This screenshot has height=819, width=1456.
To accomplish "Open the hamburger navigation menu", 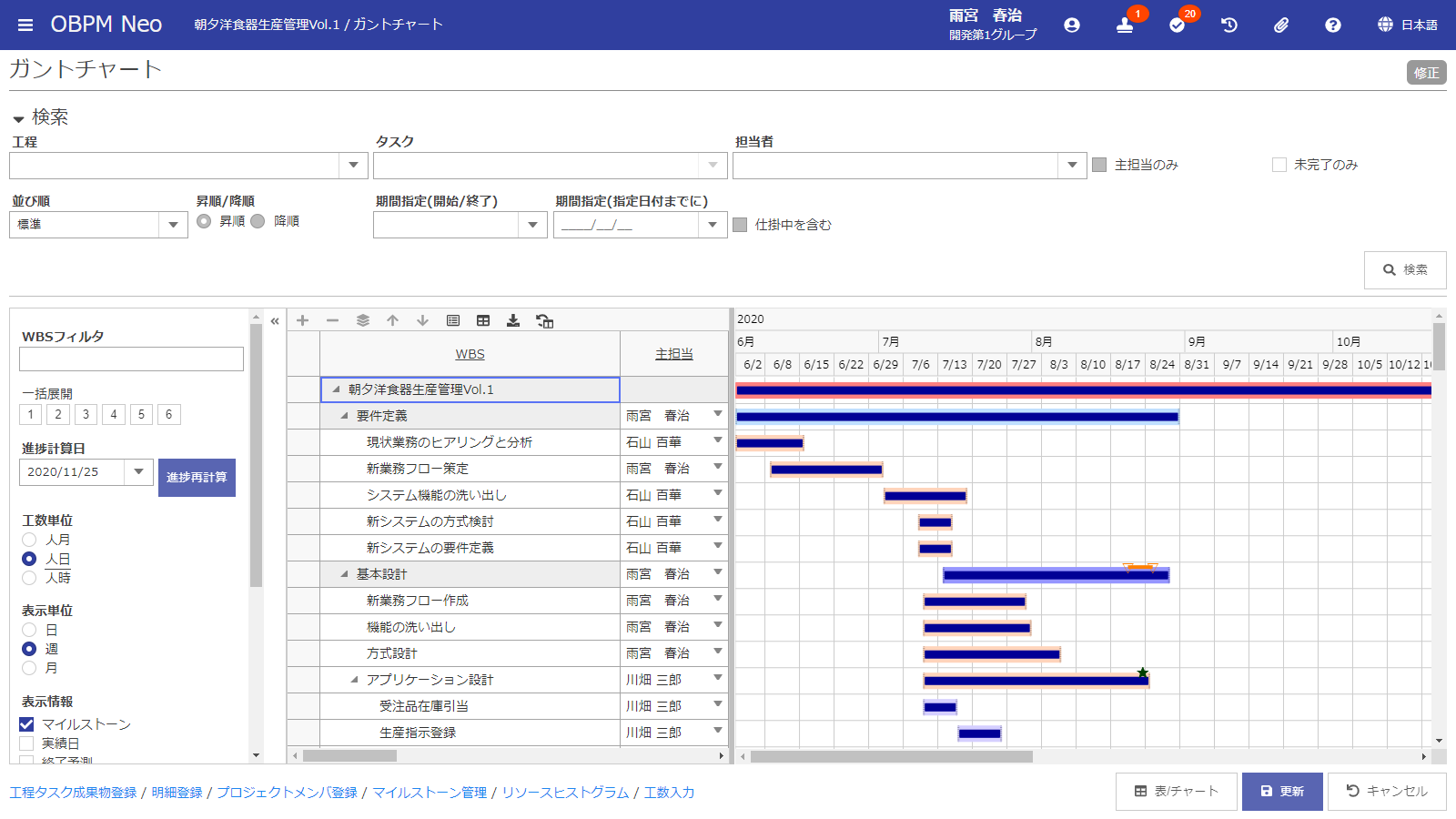I will (25, 25).
